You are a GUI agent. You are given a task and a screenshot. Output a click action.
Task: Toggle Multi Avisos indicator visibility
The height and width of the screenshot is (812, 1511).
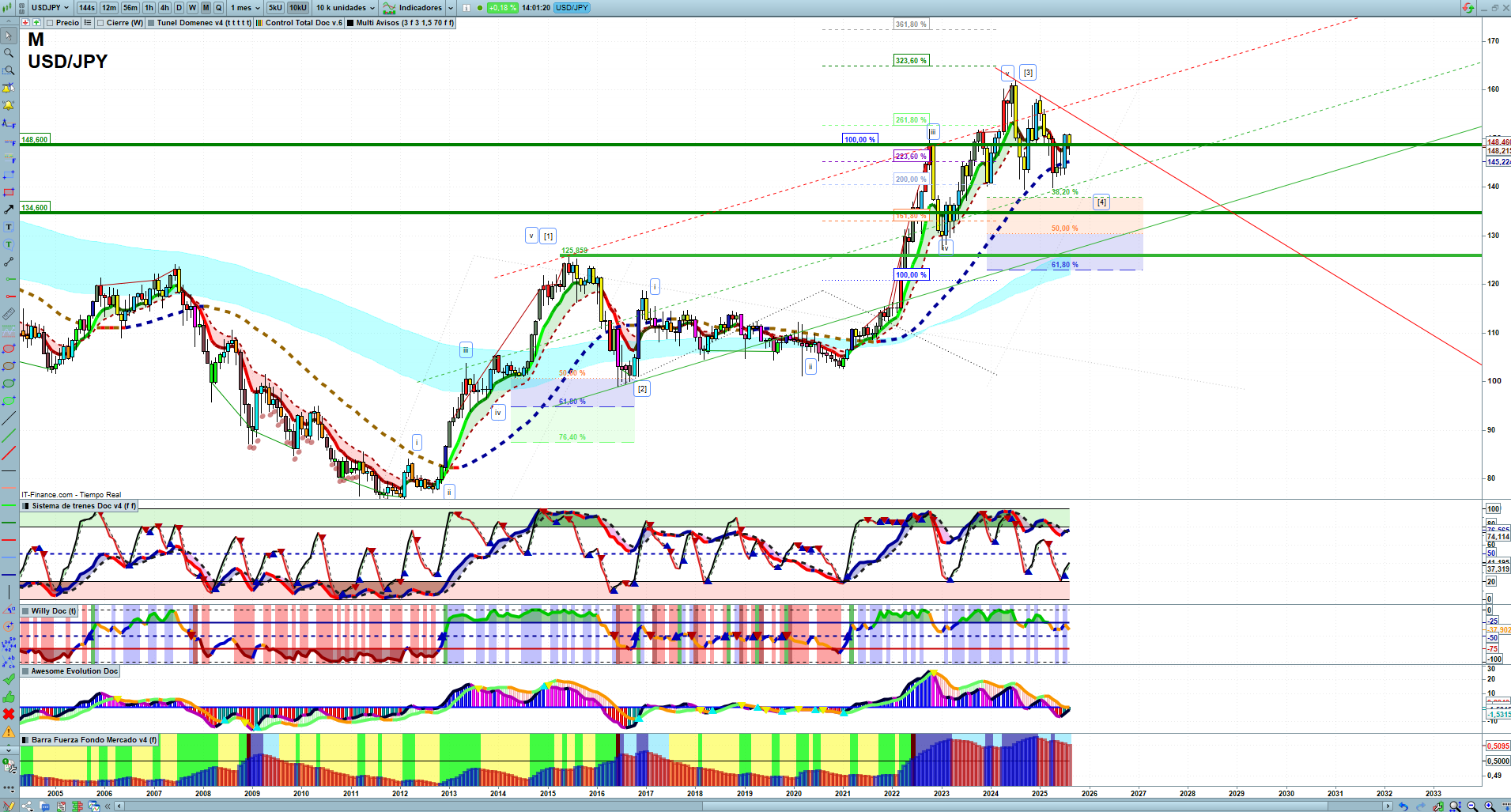click(x=349, y=23)
